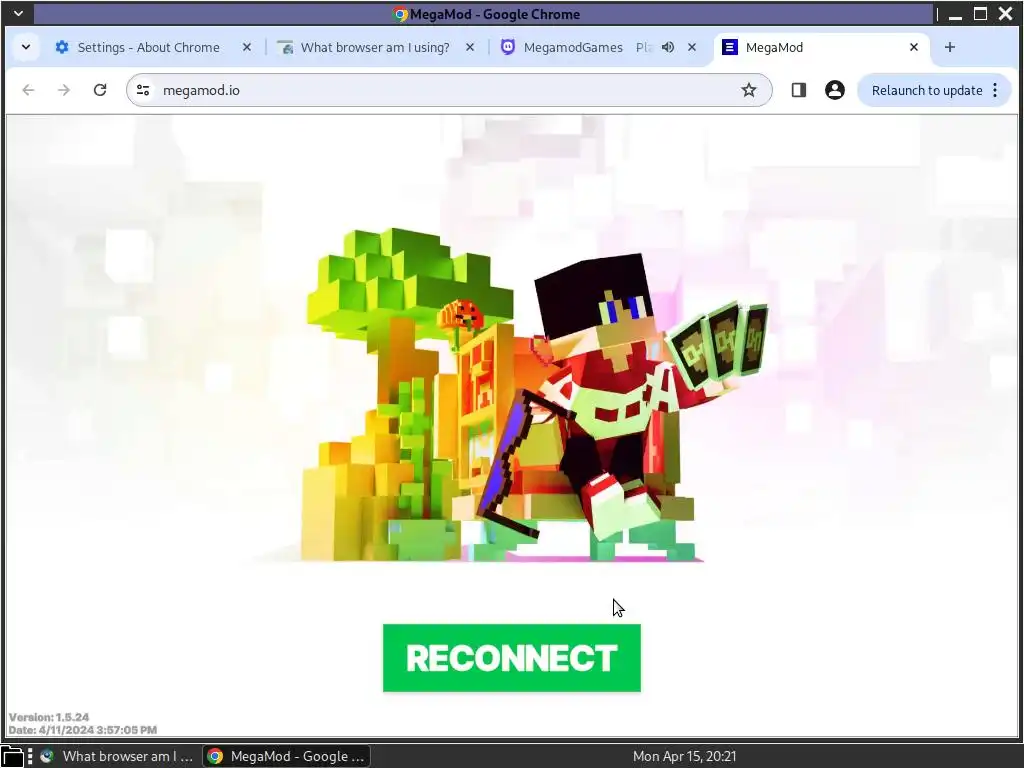Image resolution: width=1024 pixels, height=768 pixels.
Task: Go back using the browser back arrow
Action: (28, 90)
